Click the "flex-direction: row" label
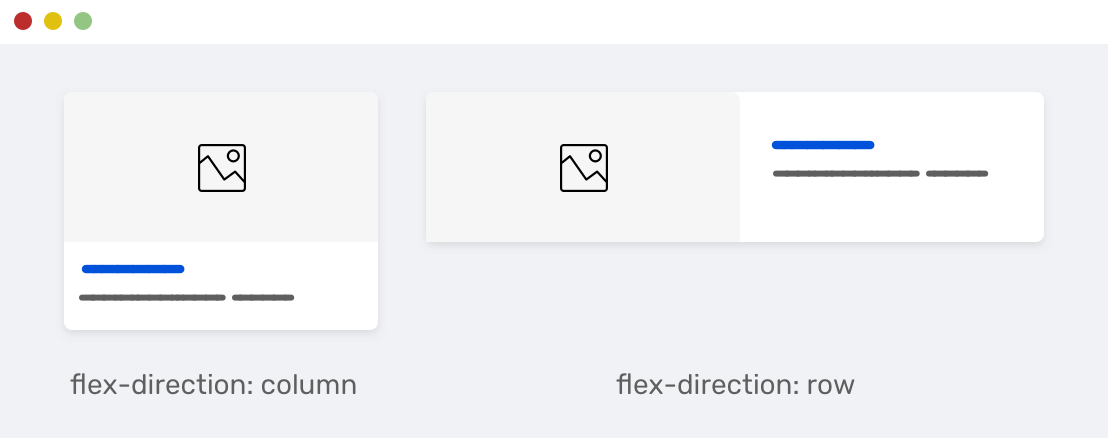This screenshot has width=1108, height=438. [x=735, y=385]
